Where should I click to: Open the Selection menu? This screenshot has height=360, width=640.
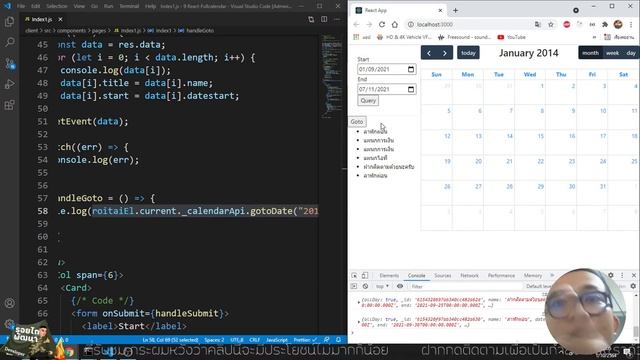(56, 6)
